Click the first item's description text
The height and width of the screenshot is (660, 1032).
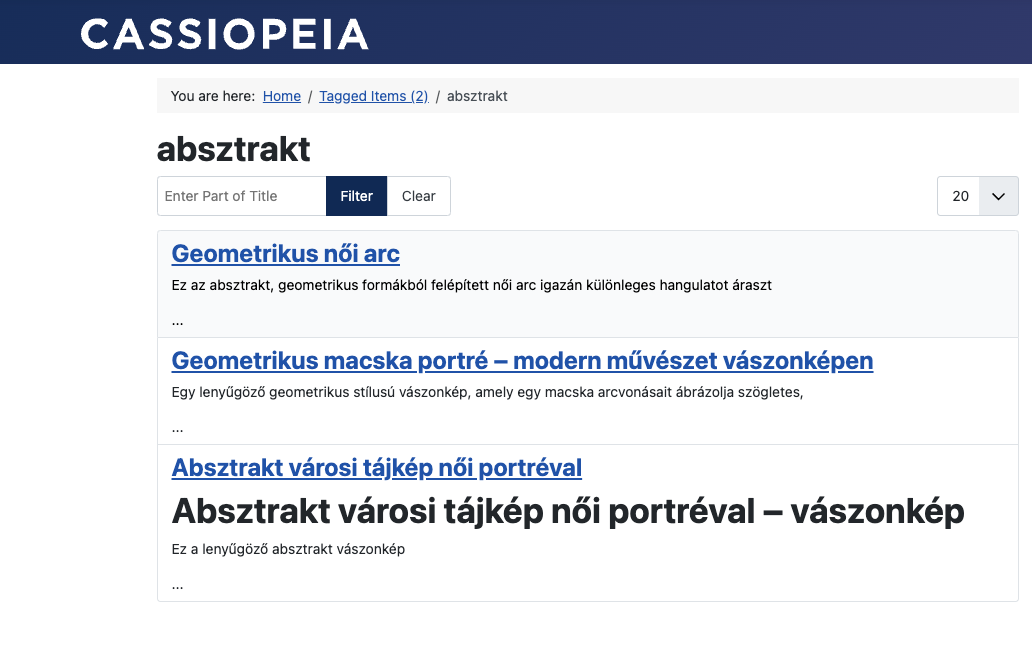[471, 285]
